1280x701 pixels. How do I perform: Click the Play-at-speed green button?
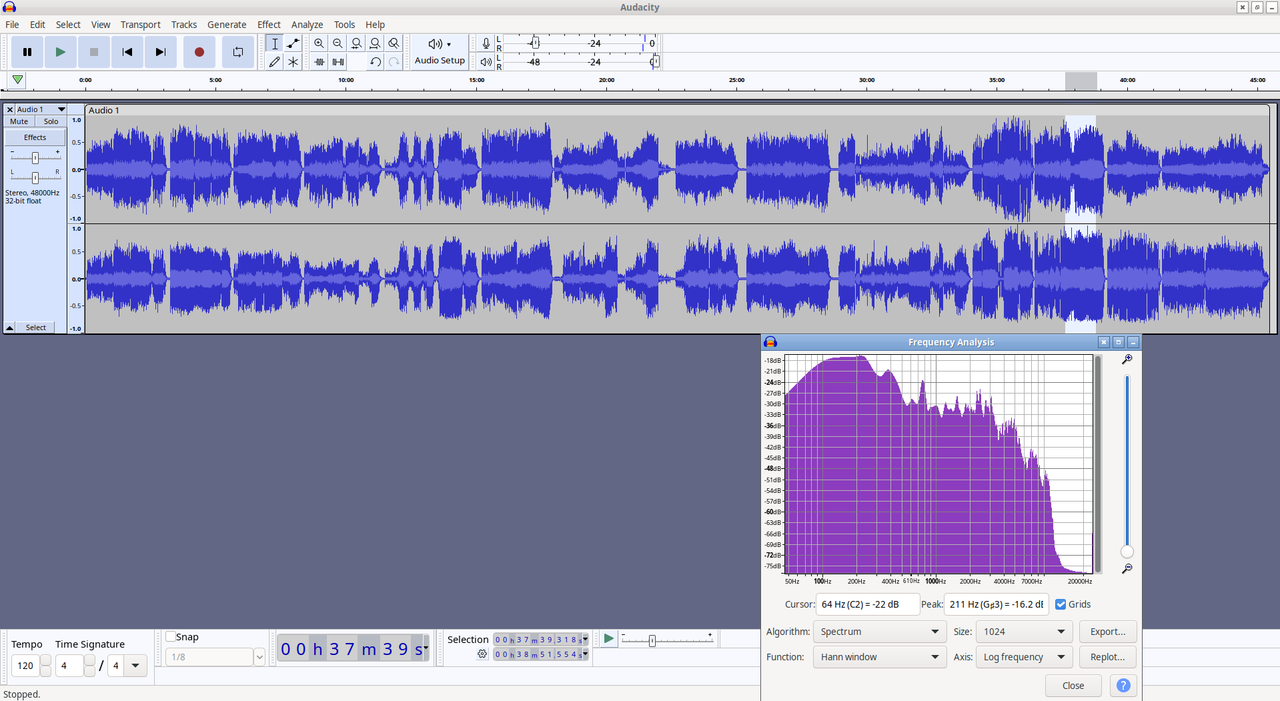[x=608, y=638]
